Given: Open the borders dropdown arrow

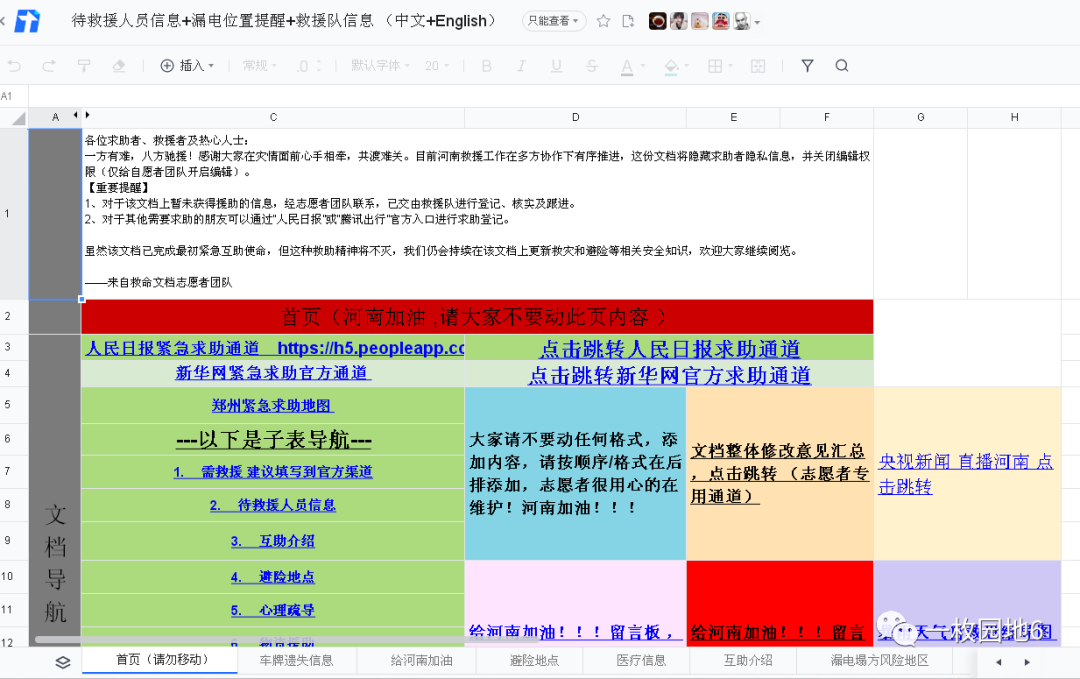Looking at the screenshot, I should click(730, 66).
